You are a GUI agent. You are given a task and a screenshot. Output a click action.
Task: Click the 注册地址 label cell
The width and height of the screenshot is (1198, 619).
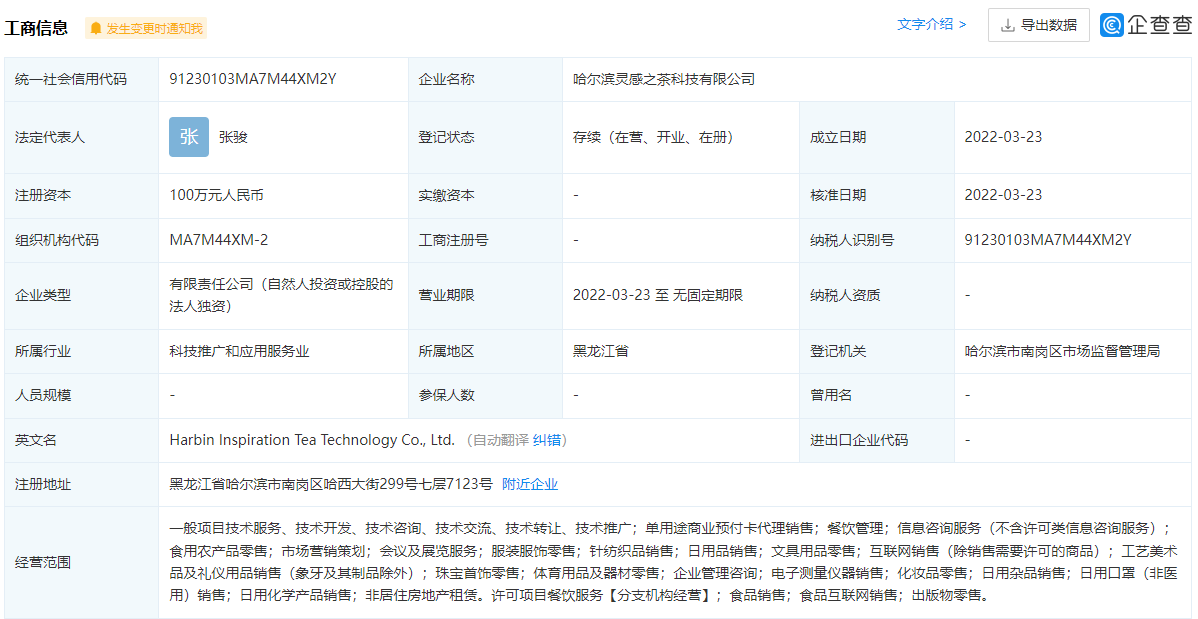click(x=82, y=485)
